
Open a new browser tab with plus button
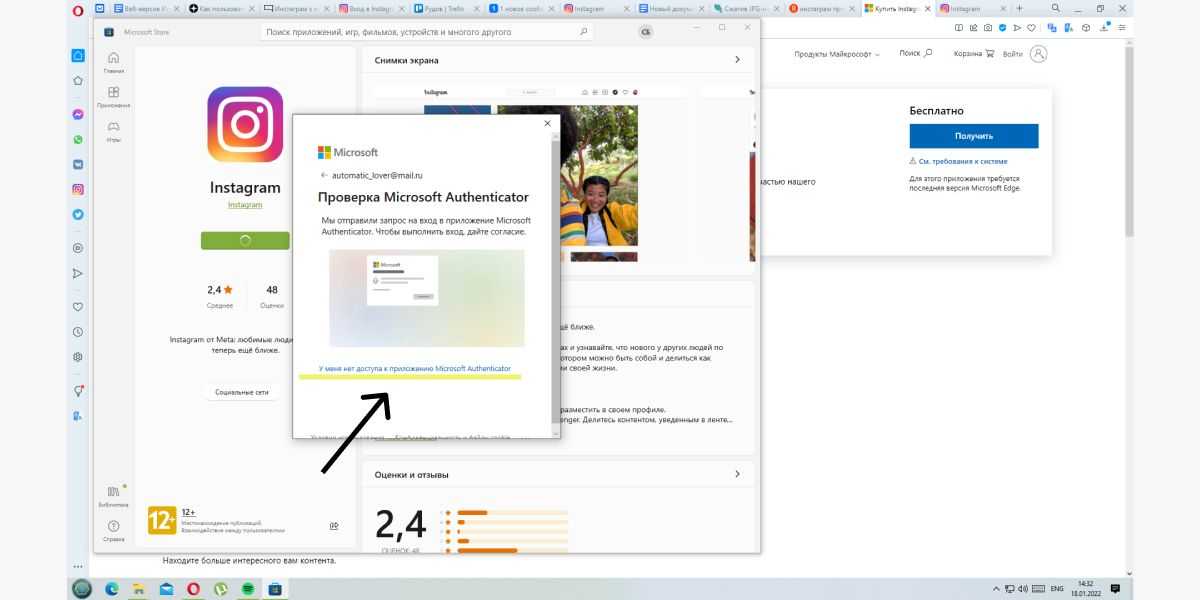tap(1019, 9)
